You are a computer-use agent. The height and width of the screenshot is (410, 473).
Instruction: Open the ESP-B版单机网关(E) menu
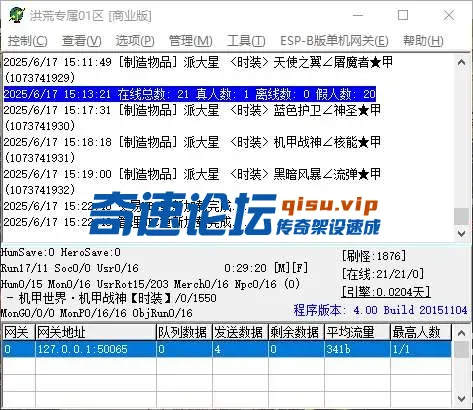pos(334,41)
